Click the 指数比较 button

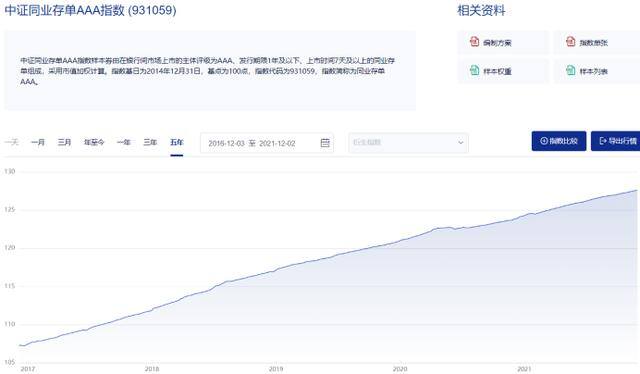[559, 141]
